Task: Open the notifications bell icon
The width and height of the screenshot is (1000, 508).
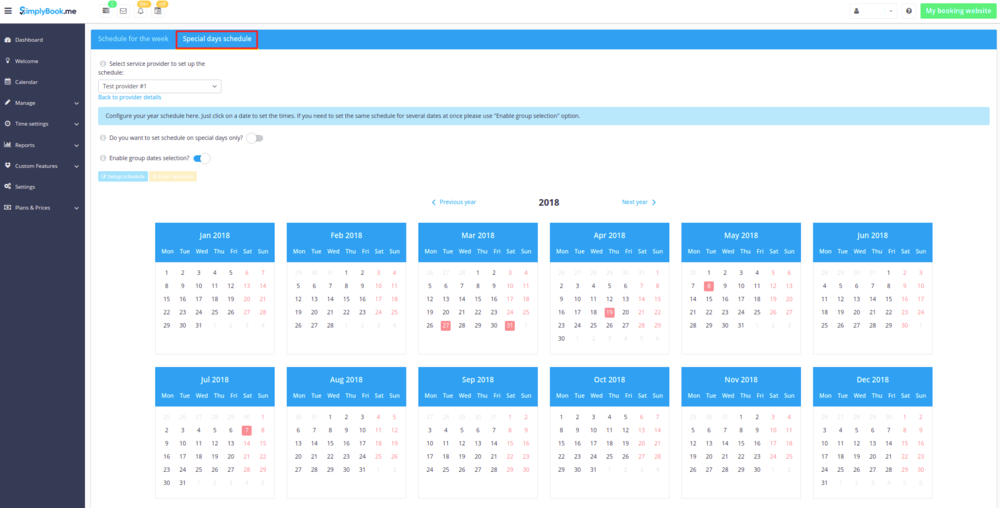Action: pos(140,11)
